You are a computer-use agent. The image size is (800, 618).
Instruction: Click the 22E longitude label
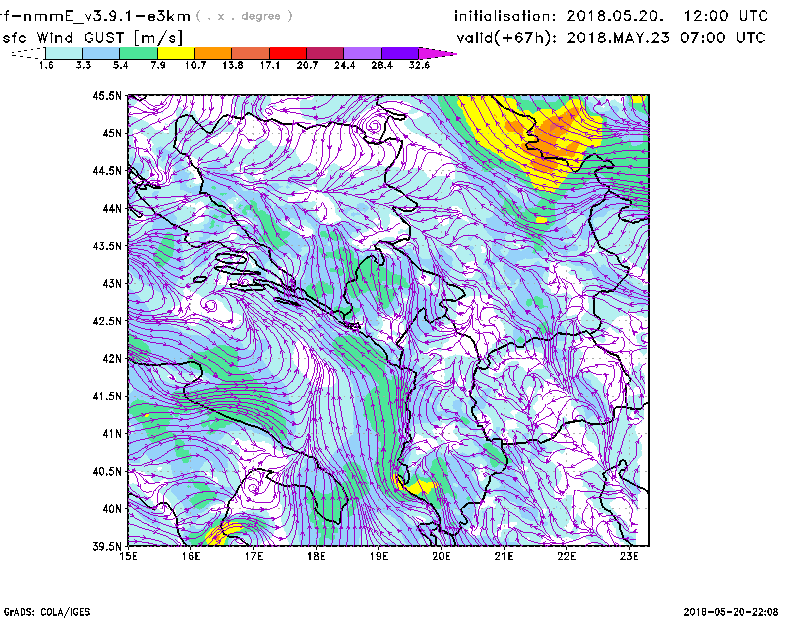tap(566, 556)
